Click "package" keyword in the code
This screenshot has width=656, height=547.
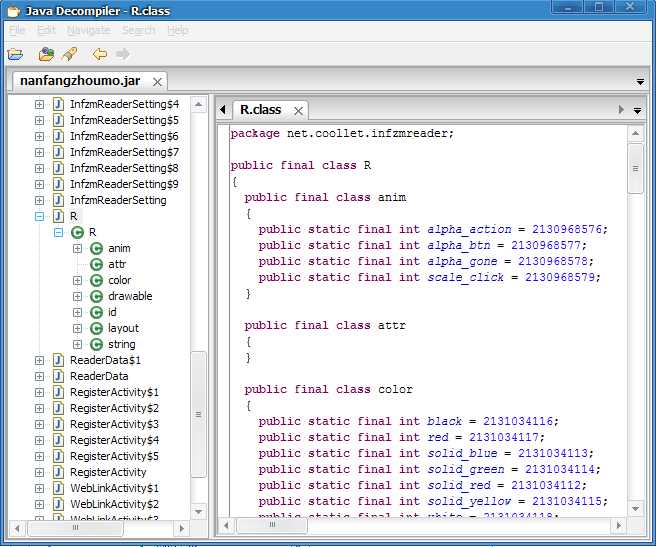(x=255, y=134)
